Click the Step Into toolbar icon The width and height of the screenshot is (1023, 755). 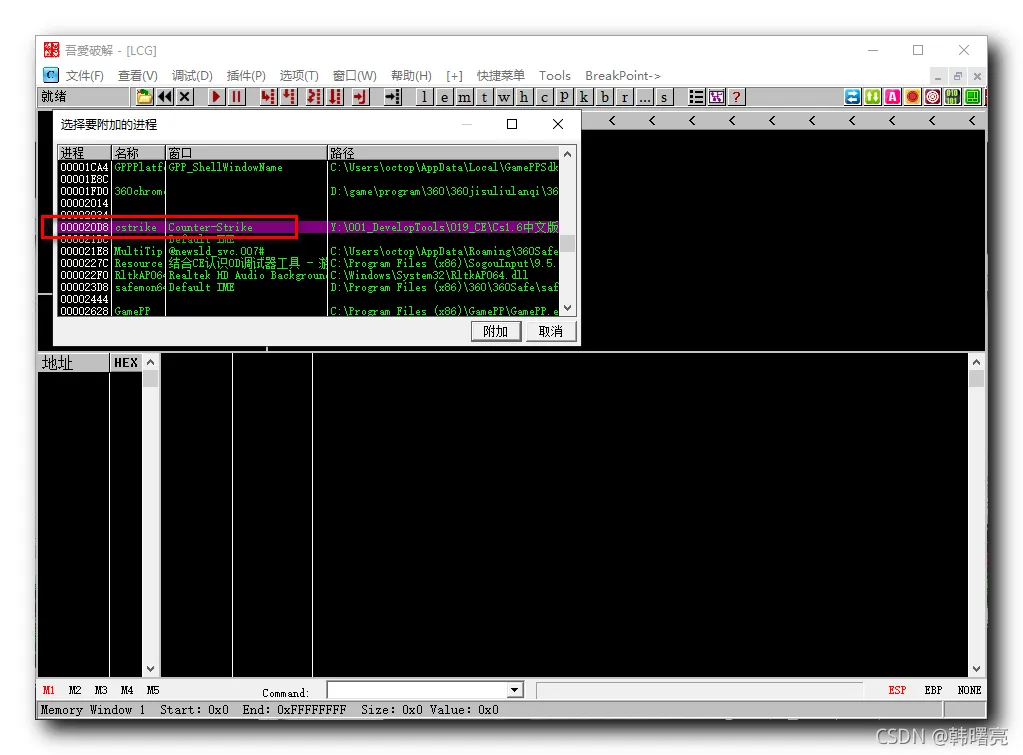(267, 97)
